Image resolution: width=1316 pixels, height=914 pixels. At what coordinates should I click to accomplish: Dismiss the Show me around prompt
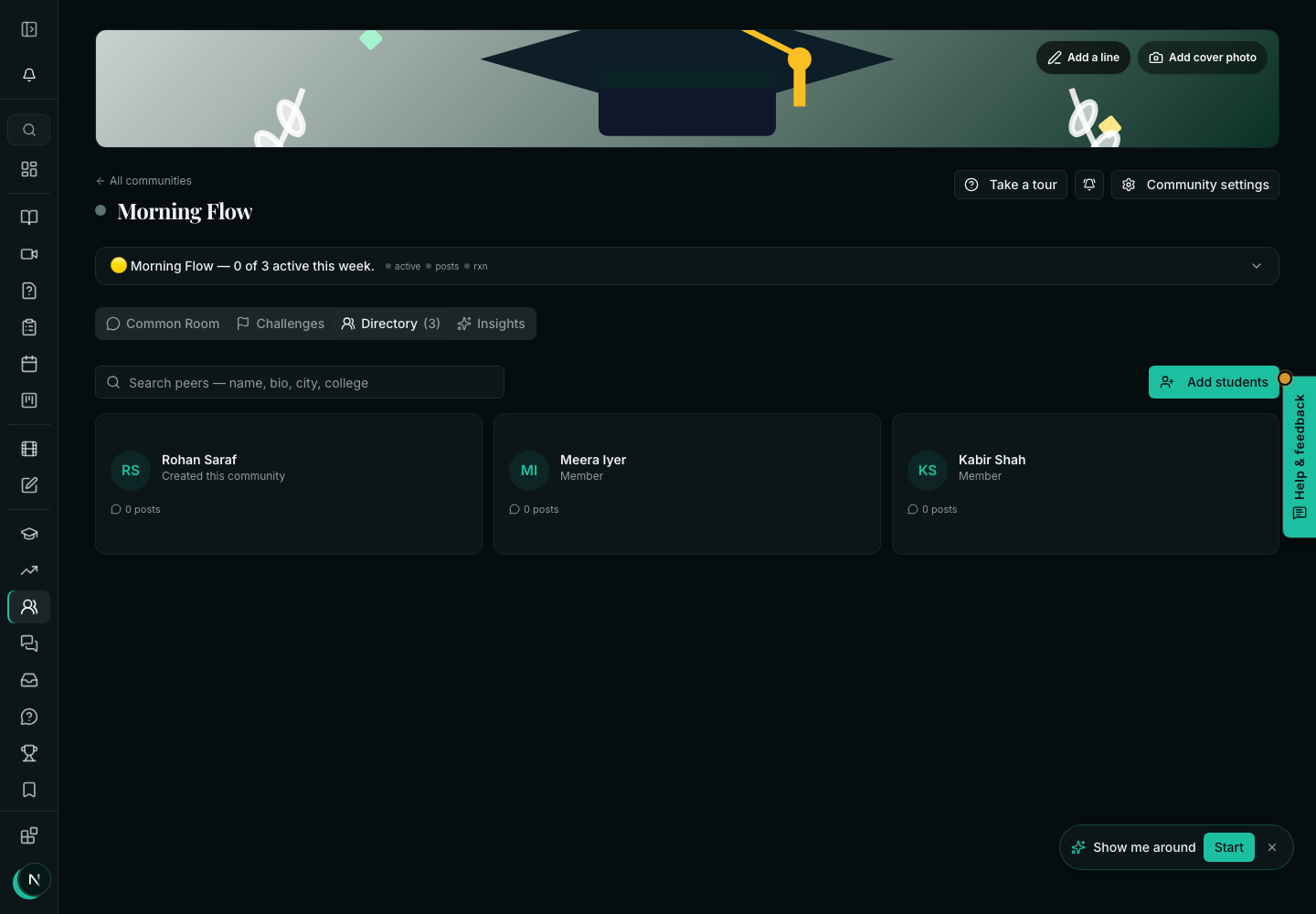pos(1272,847)
